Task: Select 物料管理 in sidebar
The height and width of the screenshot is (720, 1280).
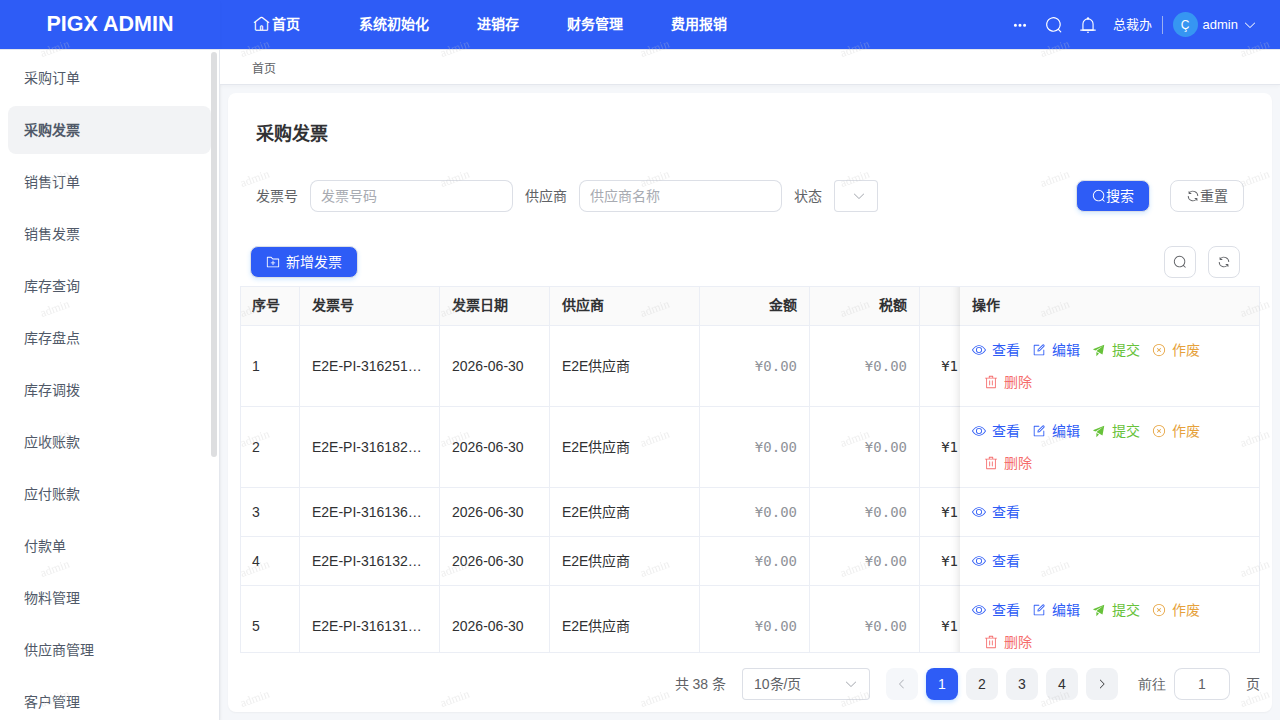Action: point(109,598)
